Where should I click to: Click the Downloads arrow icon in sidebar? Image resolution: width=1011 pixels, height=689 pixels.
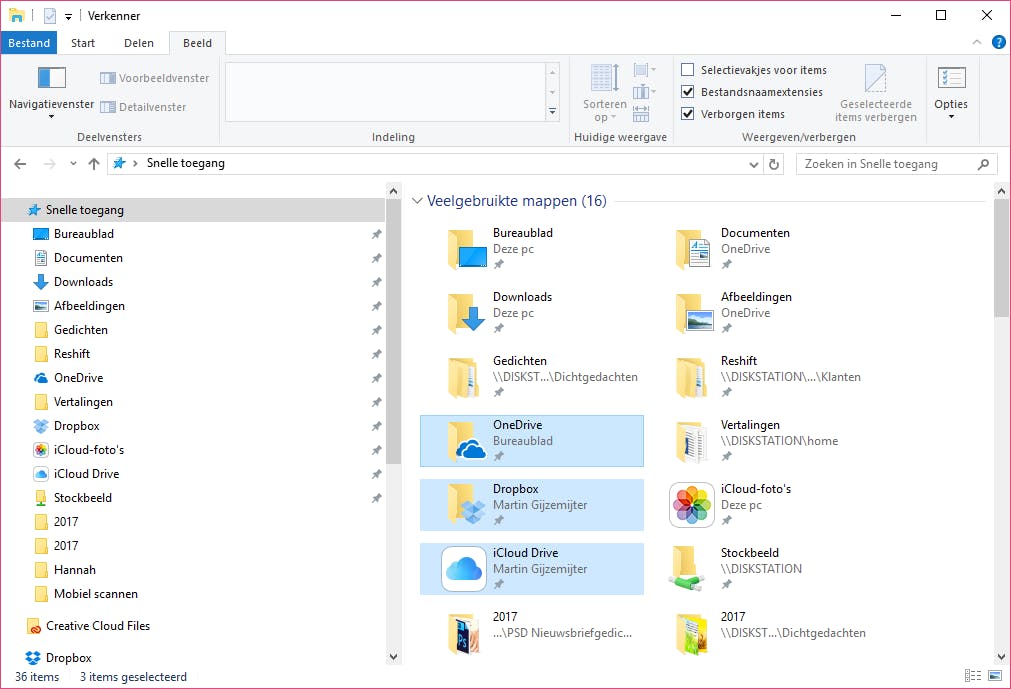[41, 282]
